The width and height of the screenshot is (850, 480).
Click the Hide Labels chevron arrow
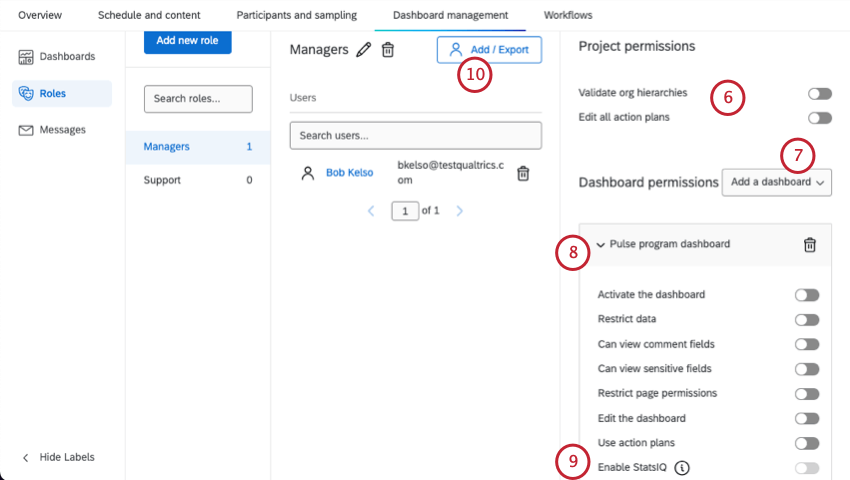[x=25, y=458]
